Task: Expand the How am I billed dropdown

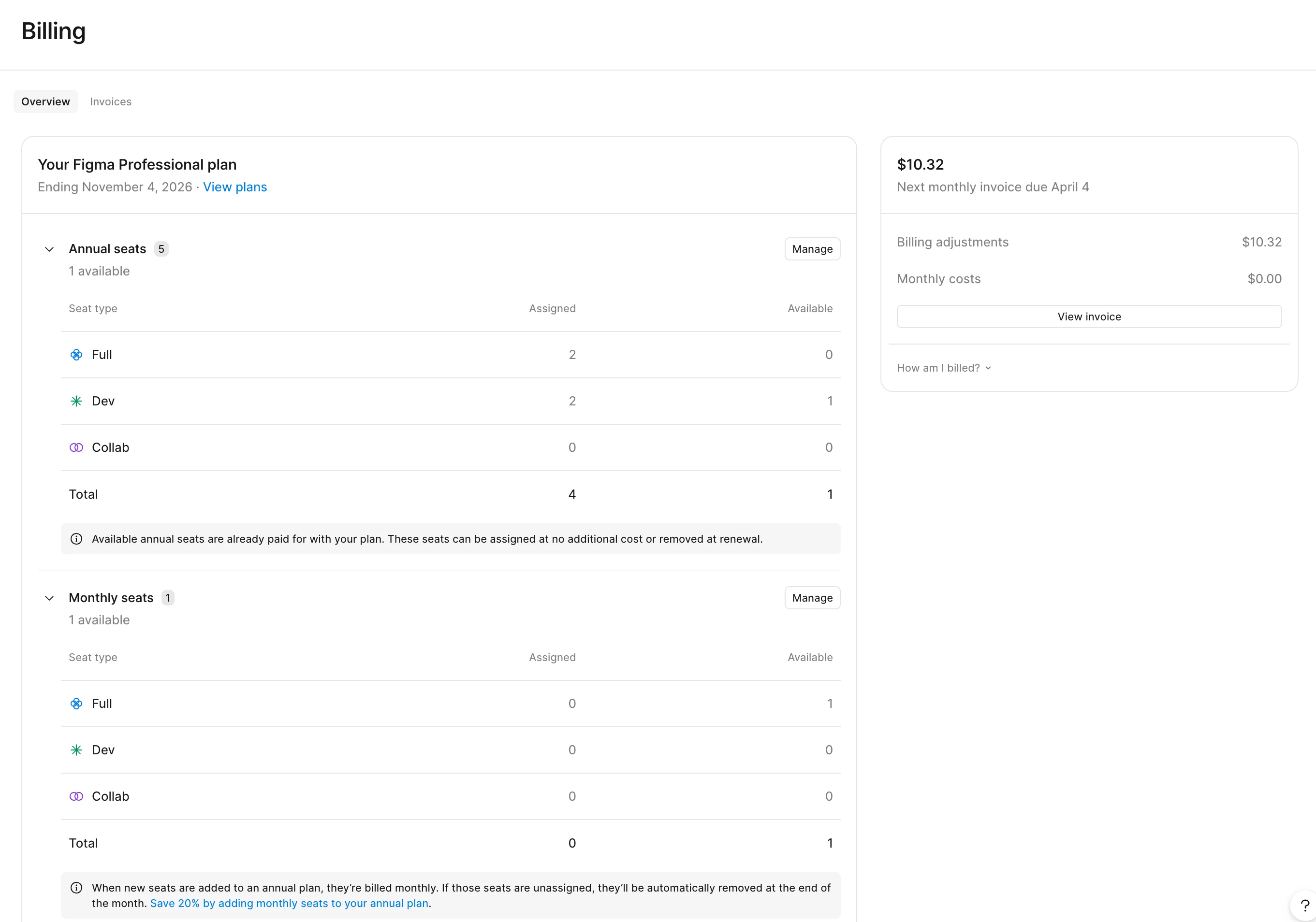Action: point(944,368)
